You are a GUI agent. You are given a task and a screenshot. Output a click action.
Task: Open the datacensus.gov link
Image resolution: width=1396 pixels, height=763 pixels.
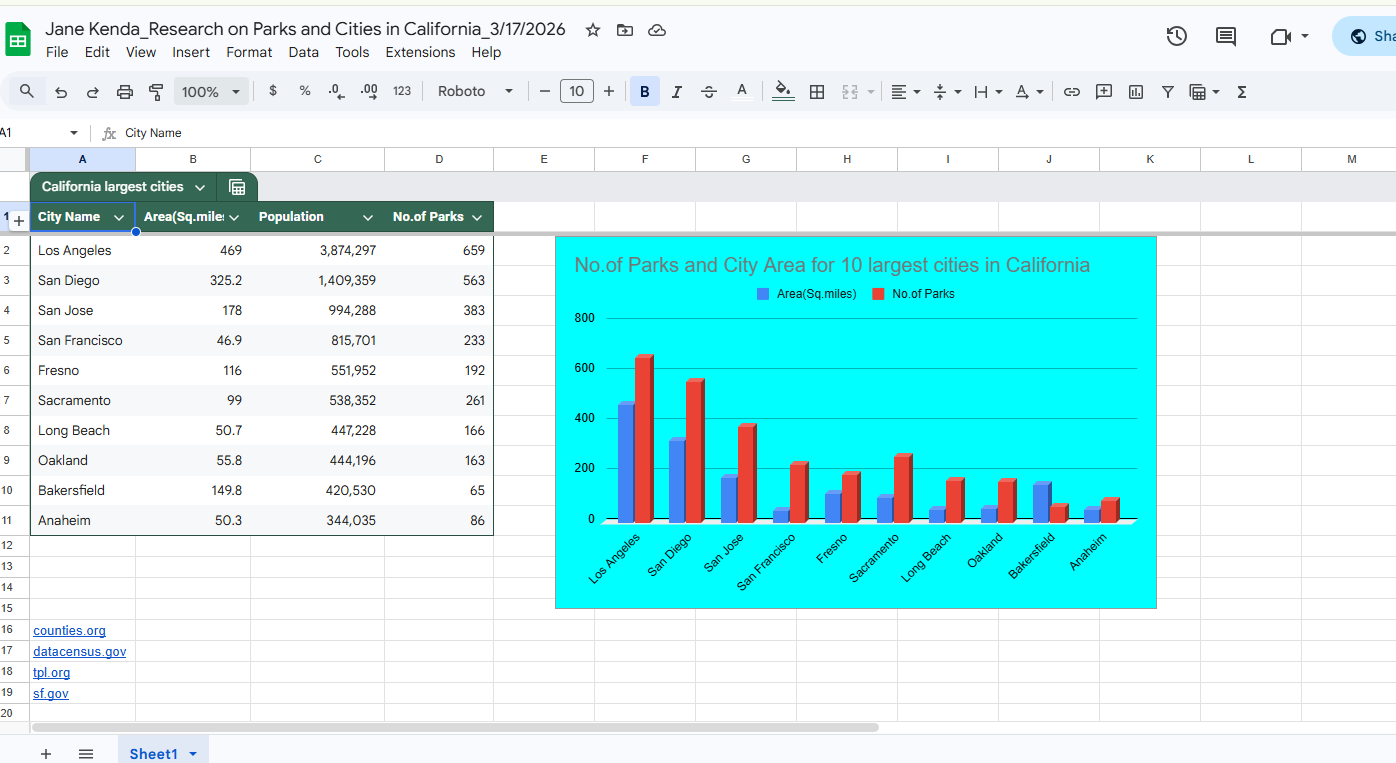click(x=80, y=652)
